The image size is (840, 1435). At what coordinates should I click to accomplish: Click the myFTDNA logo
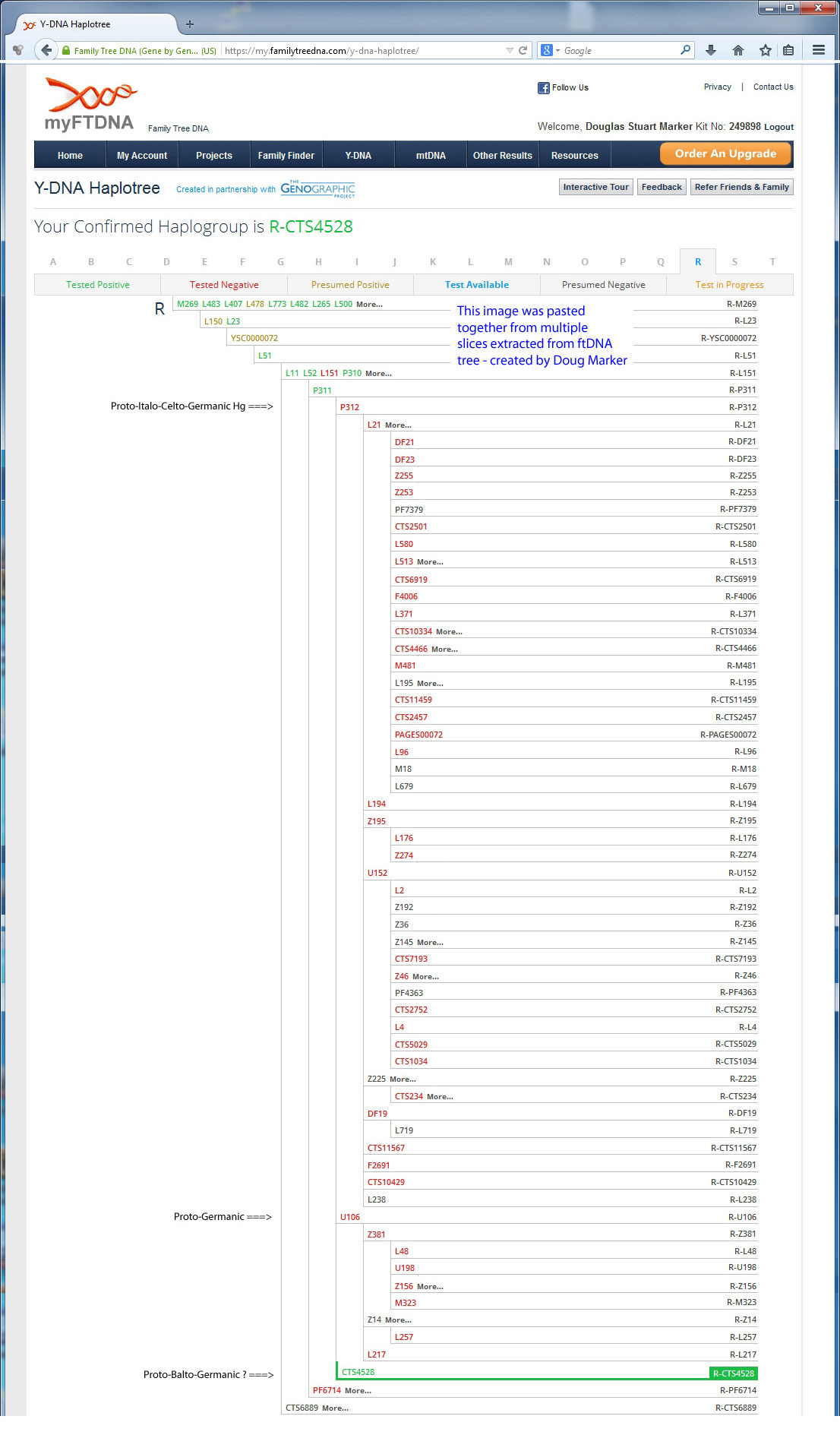[x=90, y=104]
